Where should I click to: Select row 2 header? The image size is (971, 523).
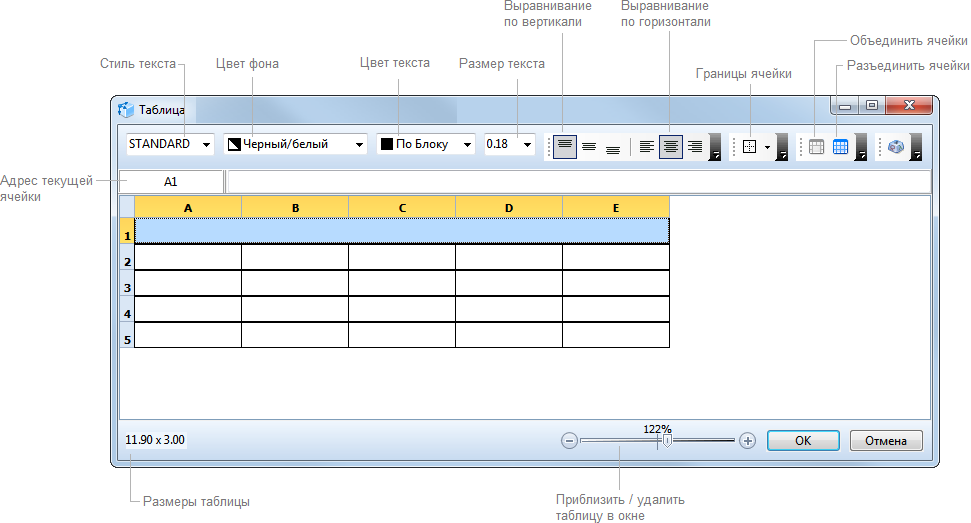127,257
